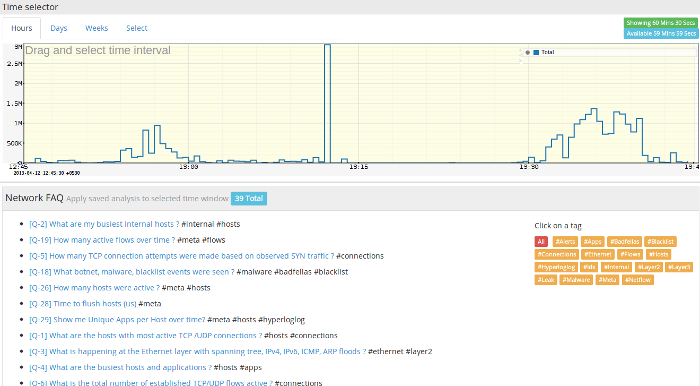Click the Available 59 Mins 59 Secs badge
Screen dimensions: 700x386
[661, 33]
